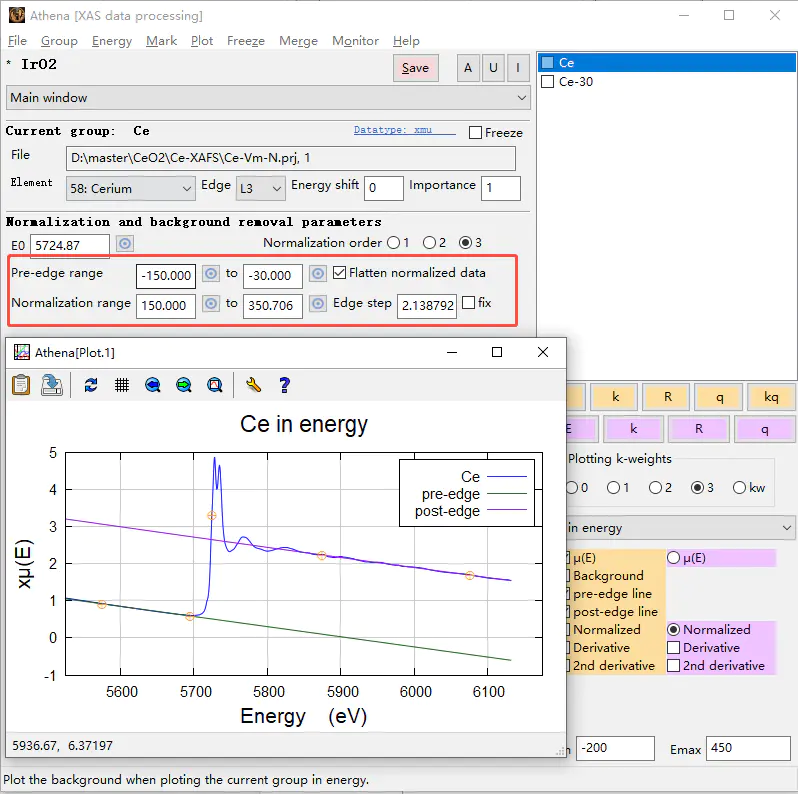This screenshot has width=798, height=794.
Task: Click the copy to clipboard icon in plot toolbar
Action: click(x=21, y=385)
